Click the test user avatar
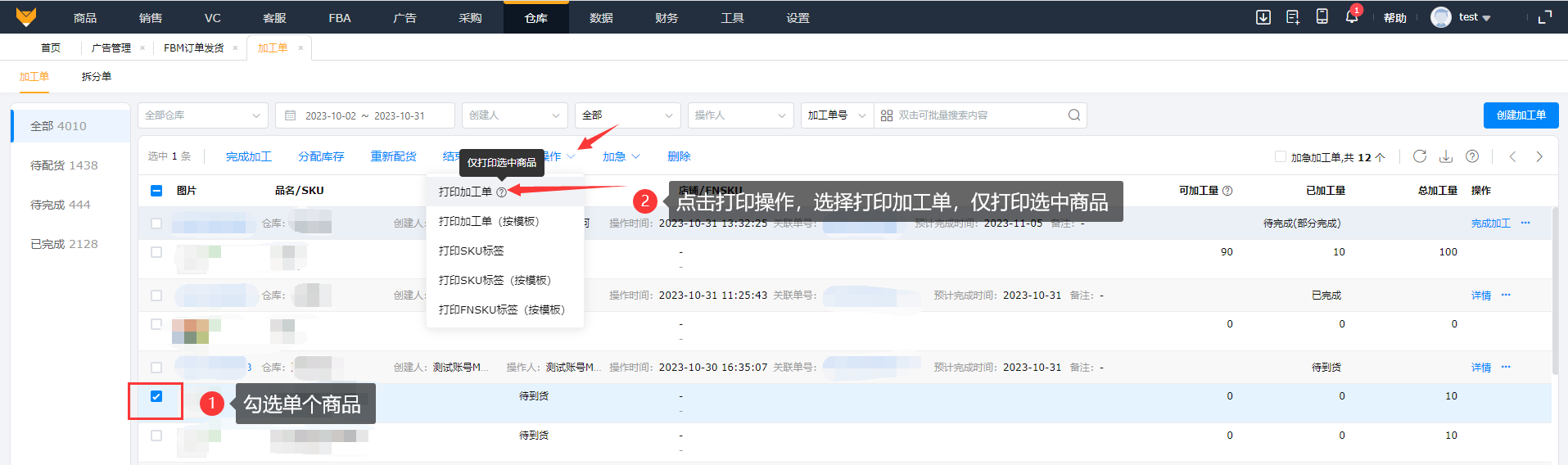Image resolution: width=1568 pixels, height=465 pixels. (x=1440, y=17)
